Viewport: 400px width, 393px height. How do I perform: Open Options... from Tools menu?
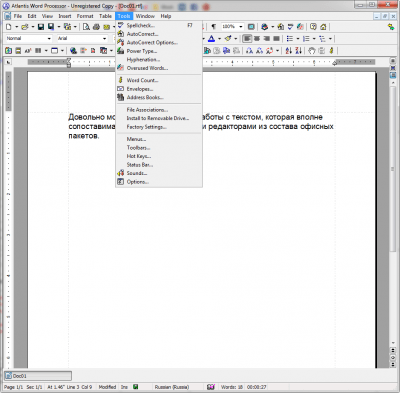tap(159, 182)
